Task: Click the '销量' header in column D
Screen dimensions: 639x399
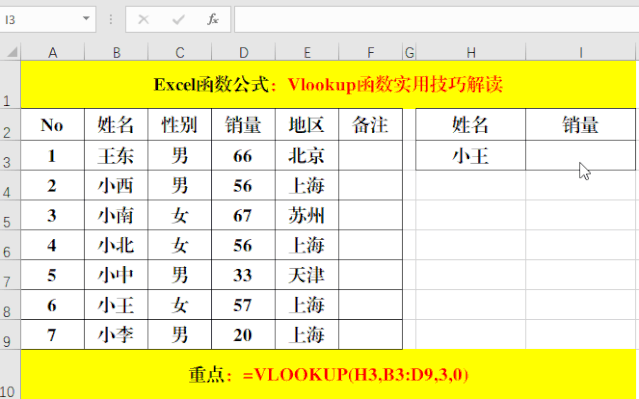Action: (x=243, y=124)
